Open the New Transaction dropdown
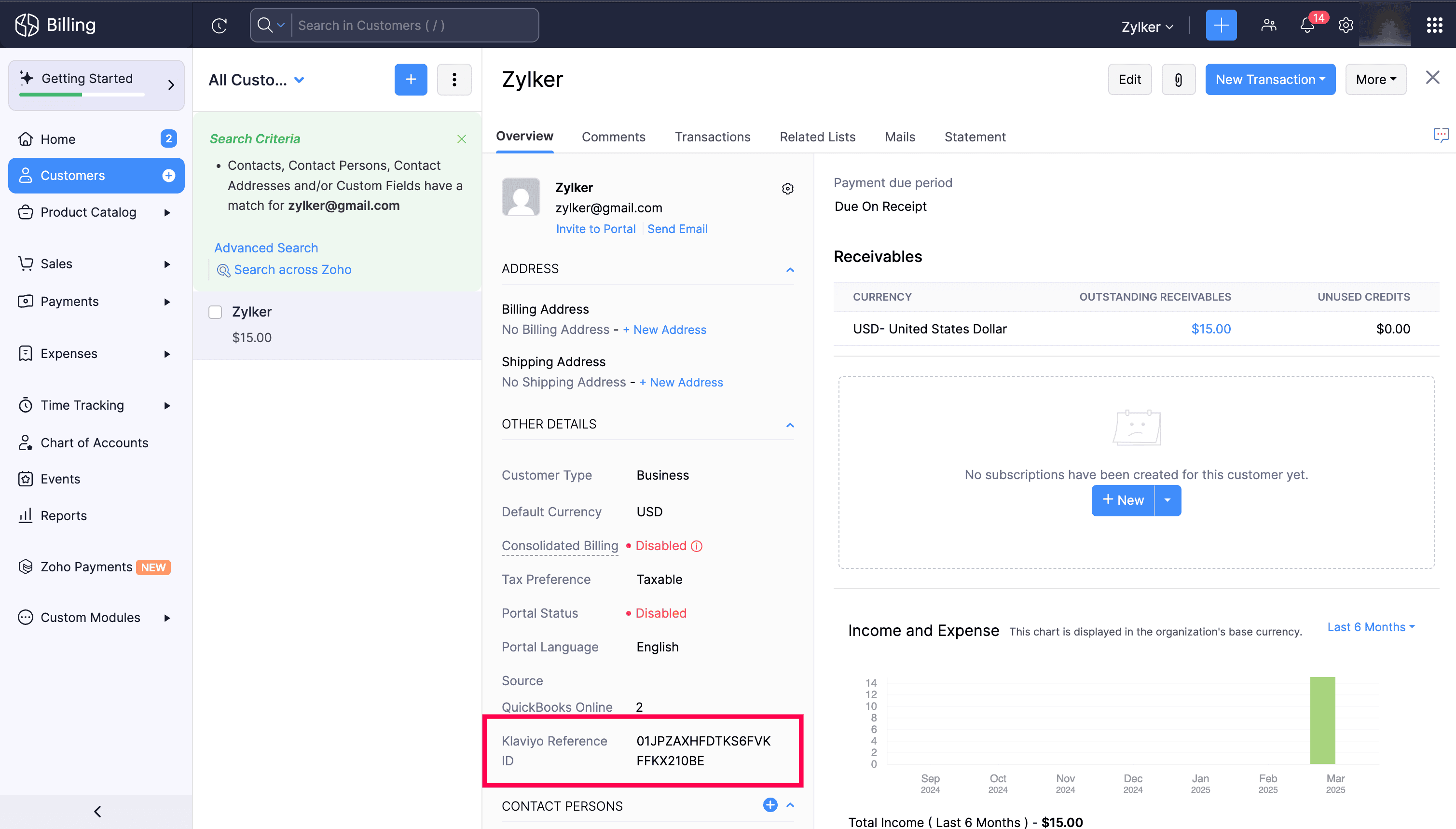The image size is (1456, 829). coord(1270,79)
